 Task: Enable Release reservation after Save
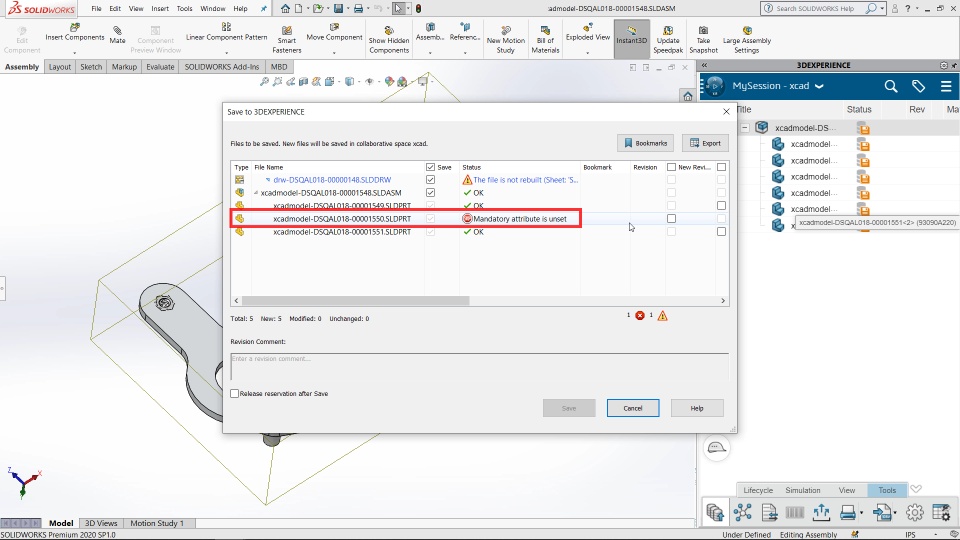pyautogui.click(x=234, y=394)
